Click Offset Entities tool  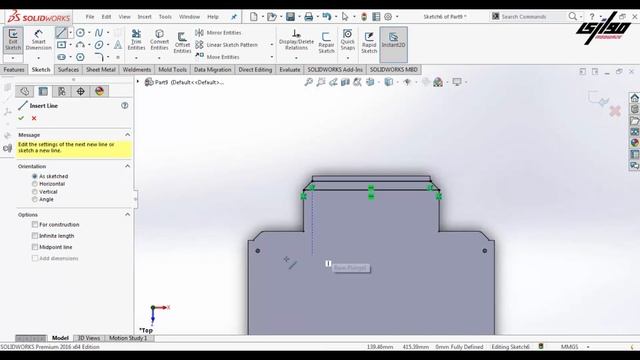[x=182, y=42]
